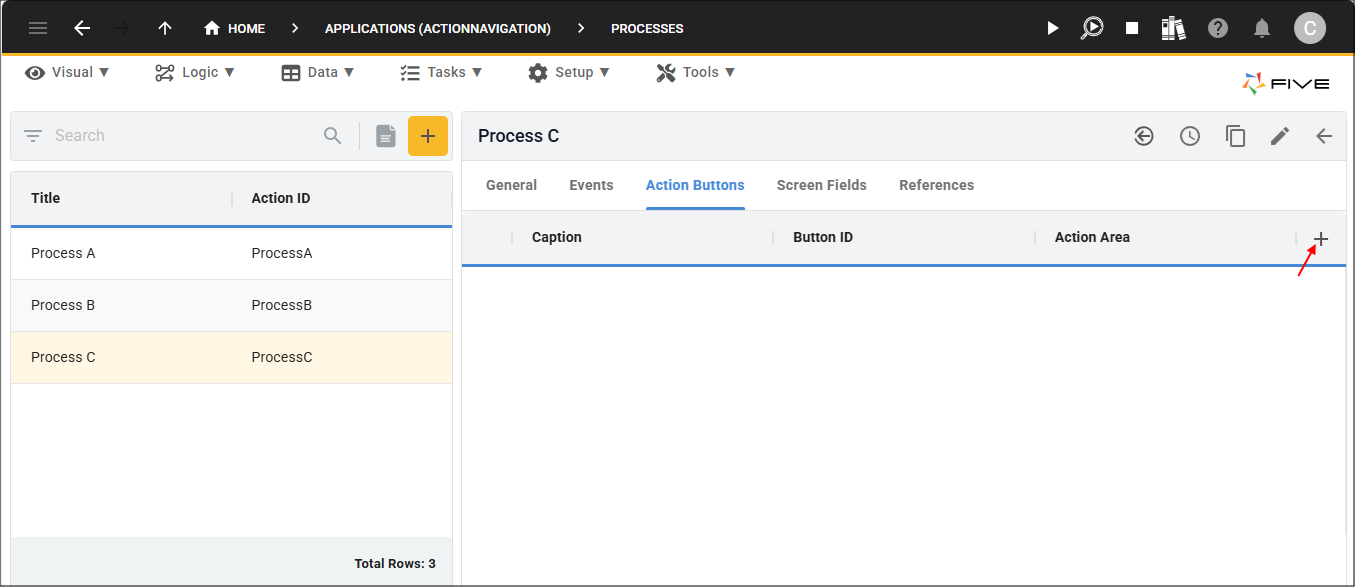Open the hamburger menu
The width and height of the screenshot is (1355, 587).
(x=38, y=28)
